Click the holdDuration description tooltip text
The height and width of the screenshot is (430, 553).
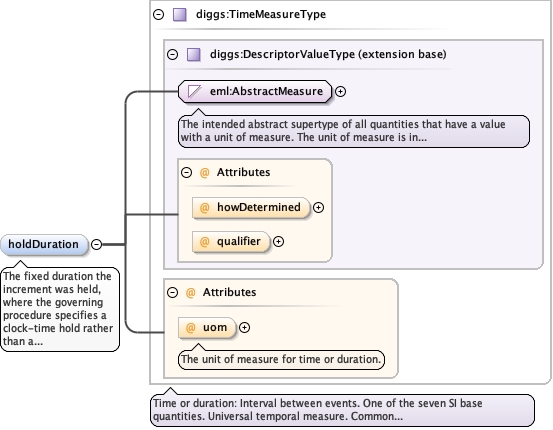click(x=58, y=309)
